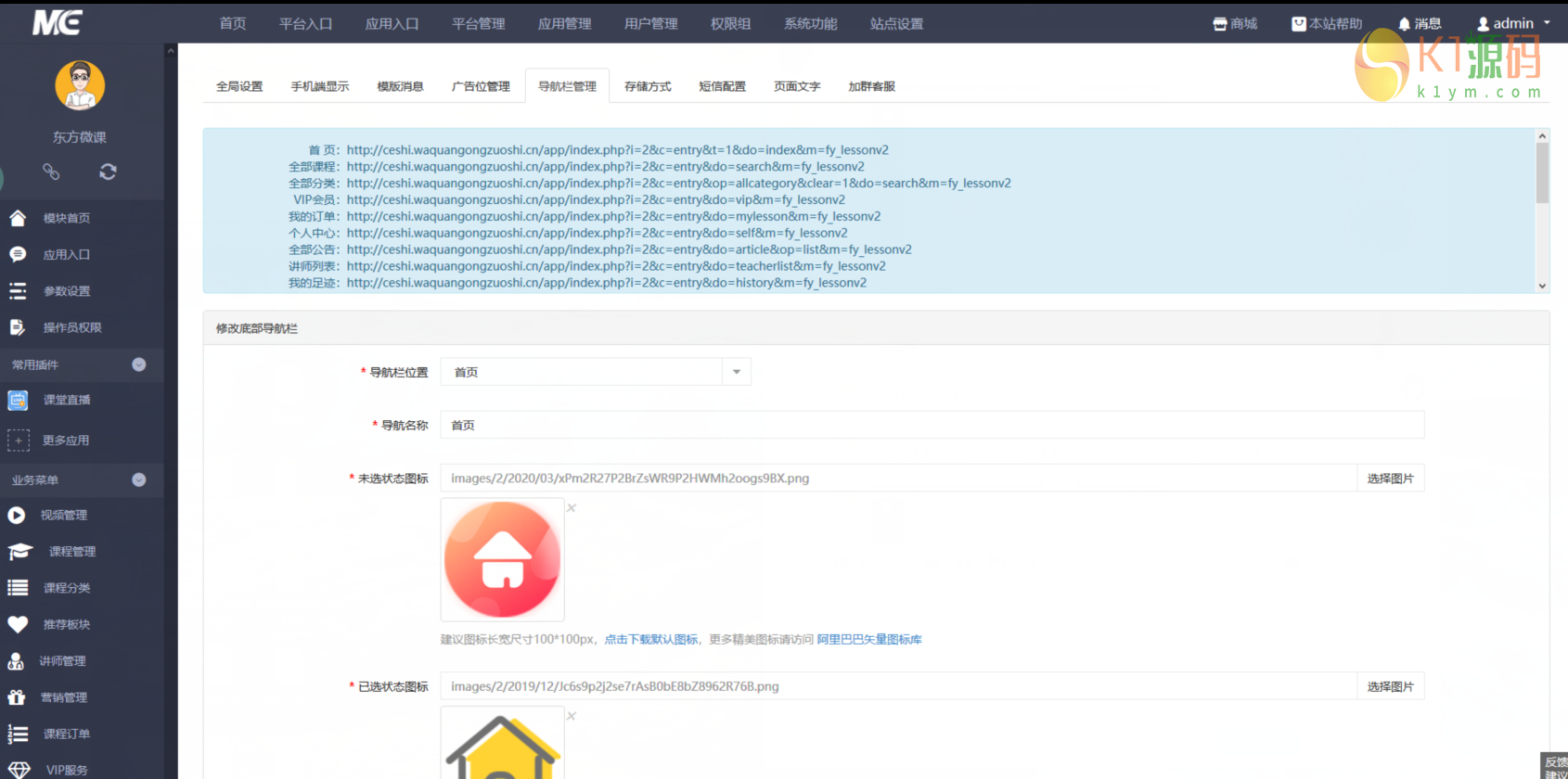Open 课程管理 graduation cap item
Viewport: 1568px width, 779px height.
point(19,552)
